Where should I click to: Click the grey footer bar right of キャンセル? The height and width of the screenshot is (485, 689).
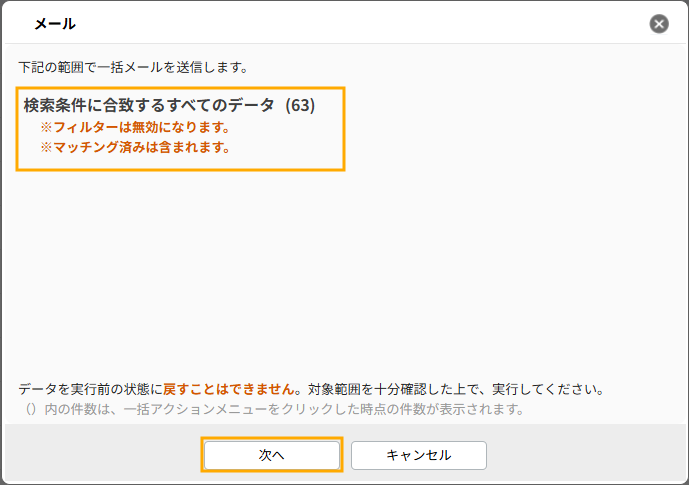tap(590, 455)
